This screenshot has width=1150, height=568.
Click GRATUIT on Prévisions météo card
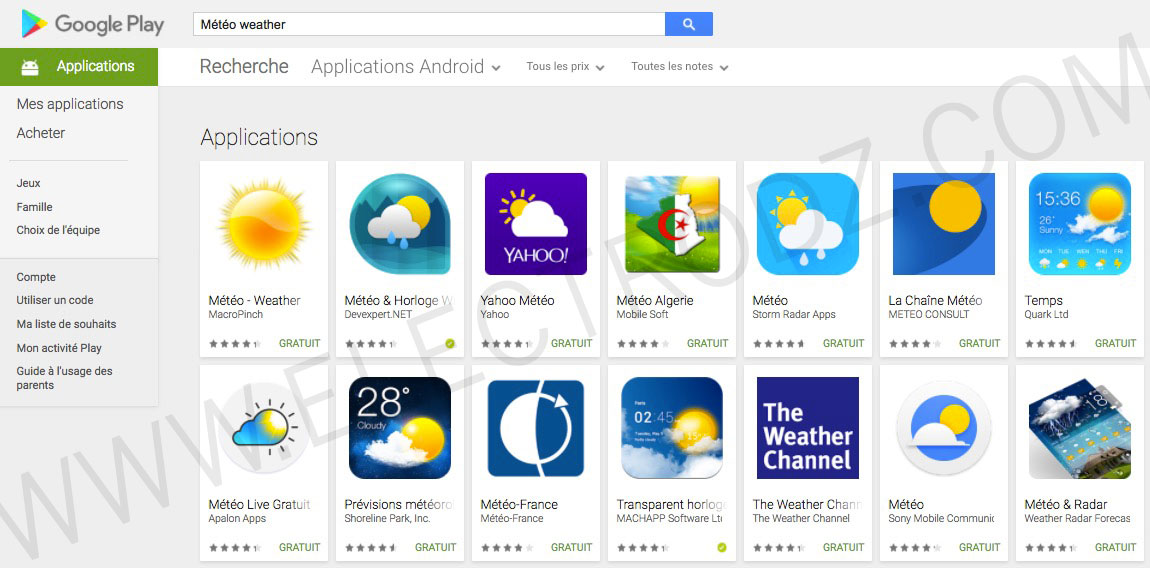(436, 547)
